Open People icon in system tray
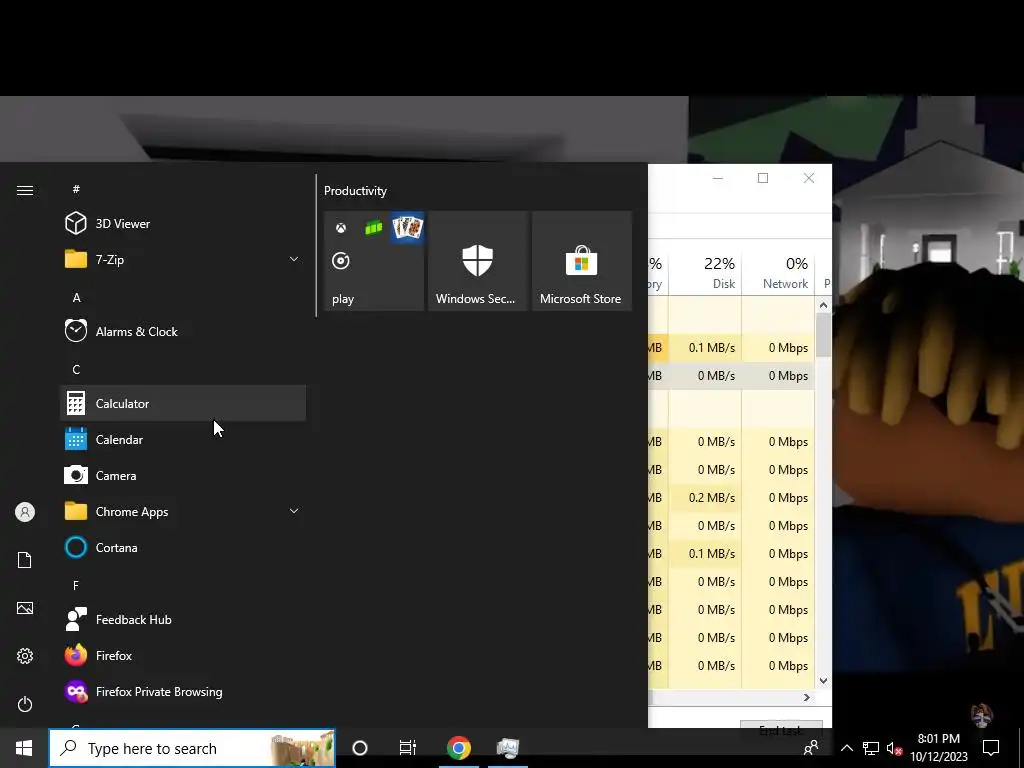 (x=811, y=748)
